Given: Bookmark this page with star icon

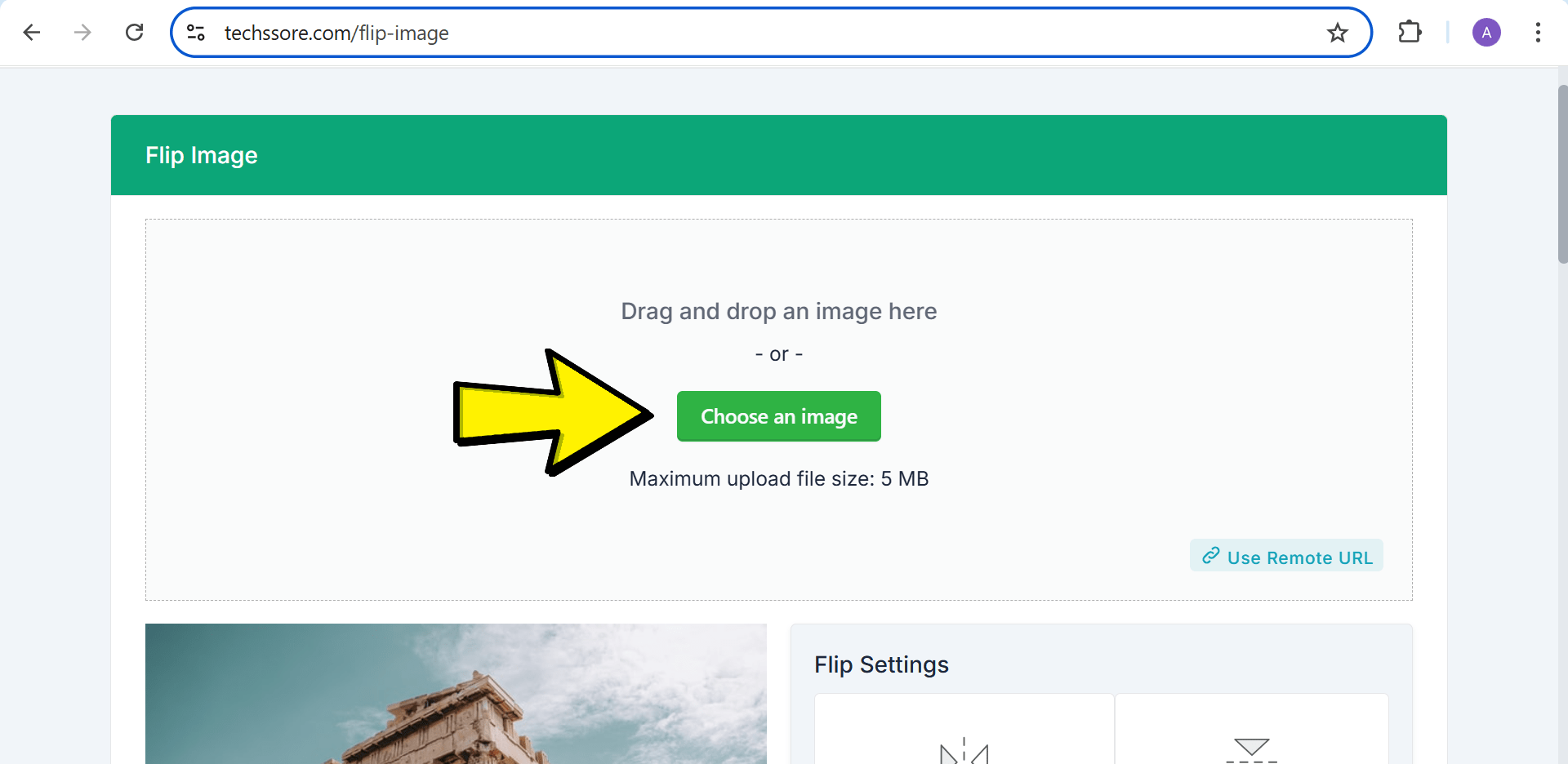Looking at the screenshot, I should [x=1338, y=33].
